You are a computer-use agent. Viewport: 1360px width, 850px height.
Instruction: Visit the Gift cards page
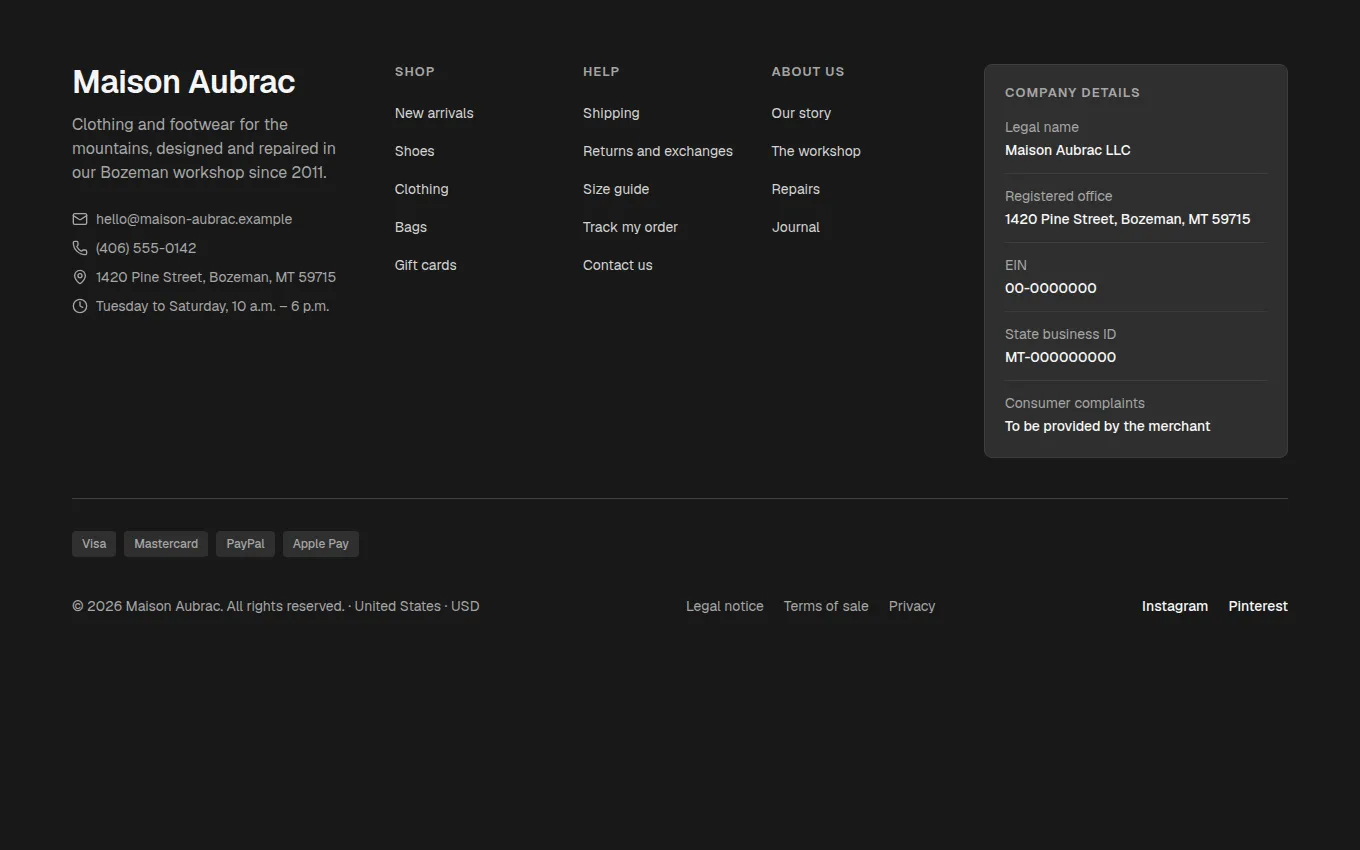coord(425,265)
